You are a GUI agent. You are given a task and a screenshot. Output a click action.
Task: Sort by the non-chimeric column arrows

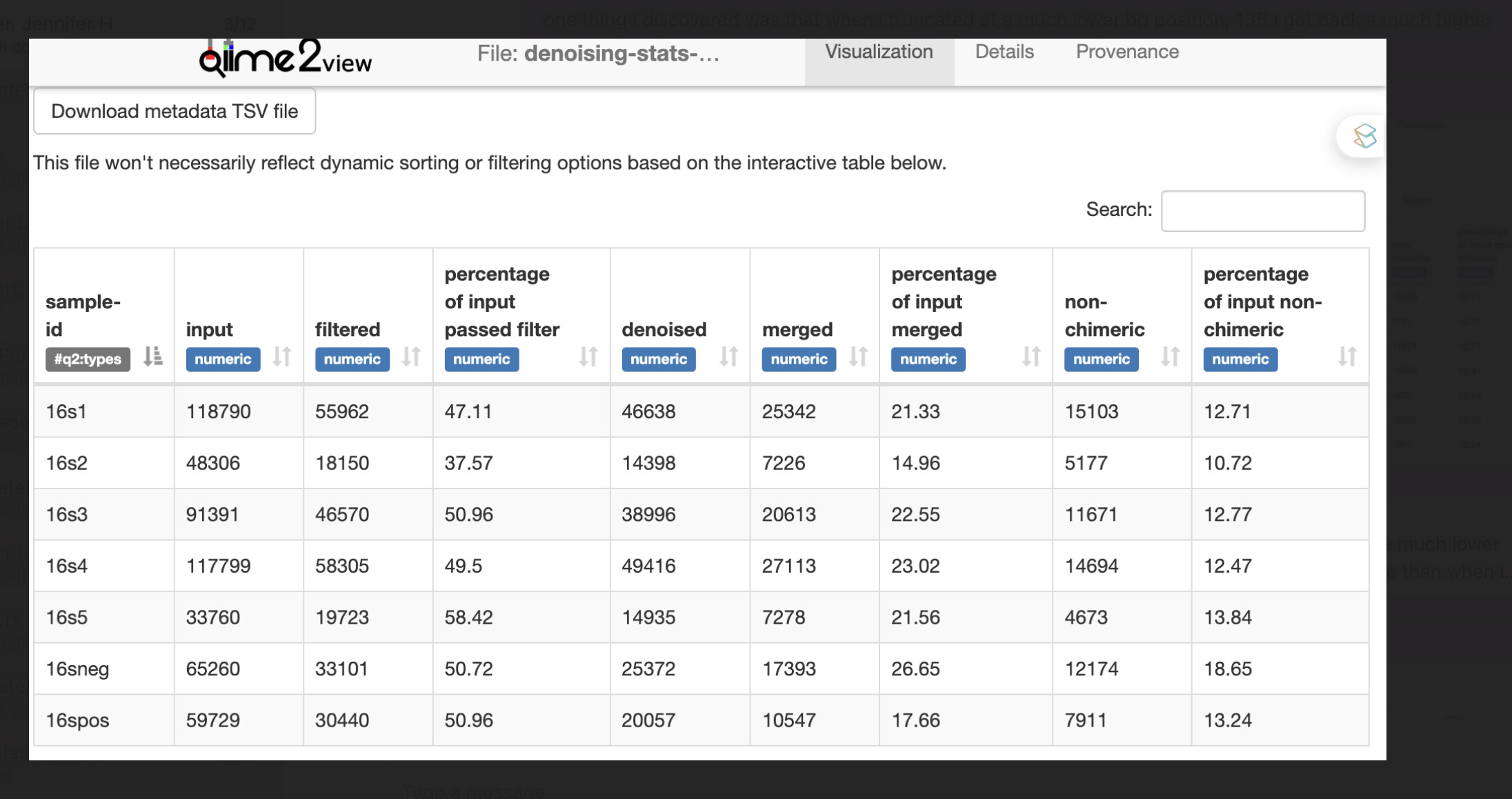click(x=1170, y=357)
